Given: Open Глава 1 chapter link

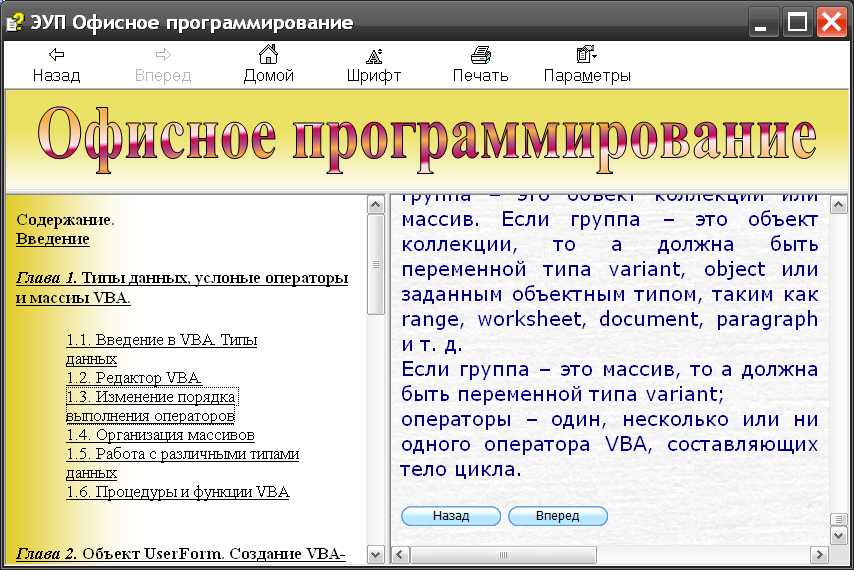Looking at the screenshot, I should pyautogui.click(x=182, y=287).
